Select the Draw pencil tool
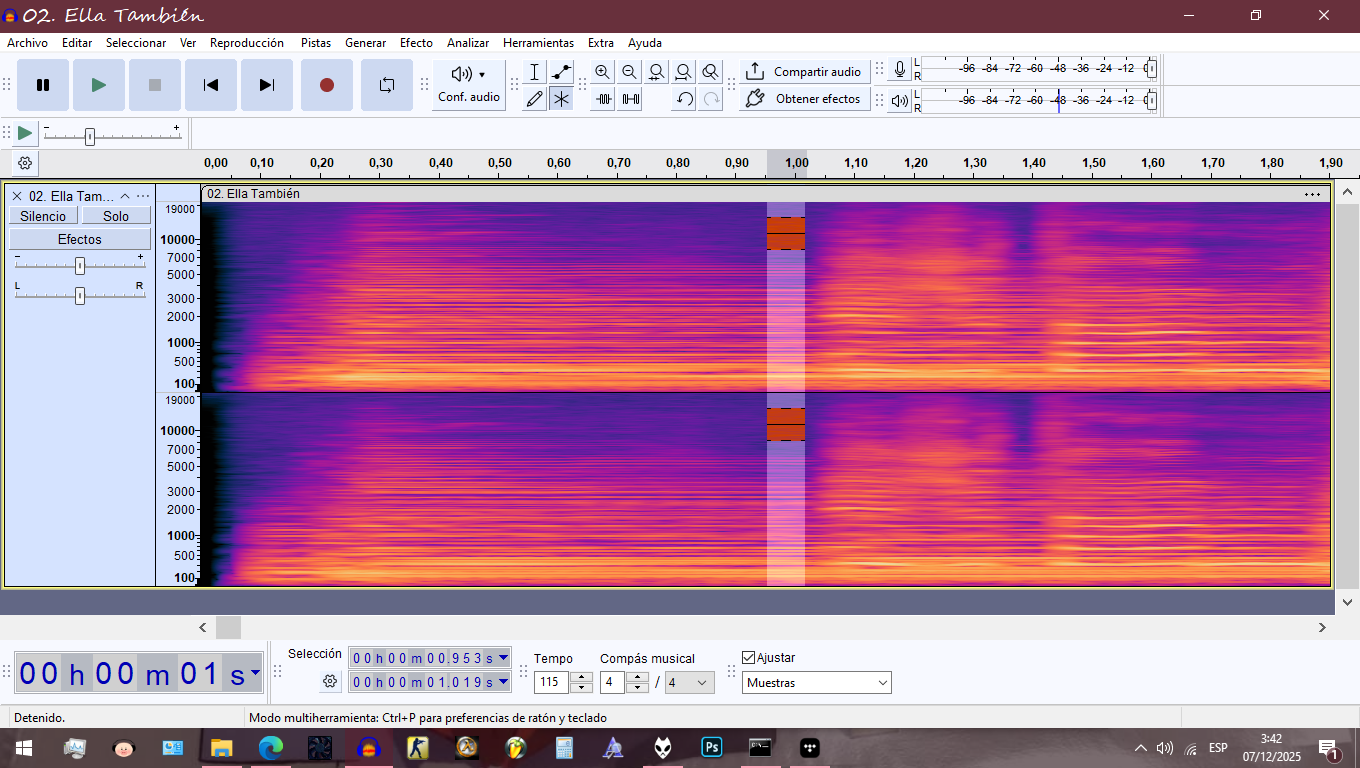 point(535,99)
